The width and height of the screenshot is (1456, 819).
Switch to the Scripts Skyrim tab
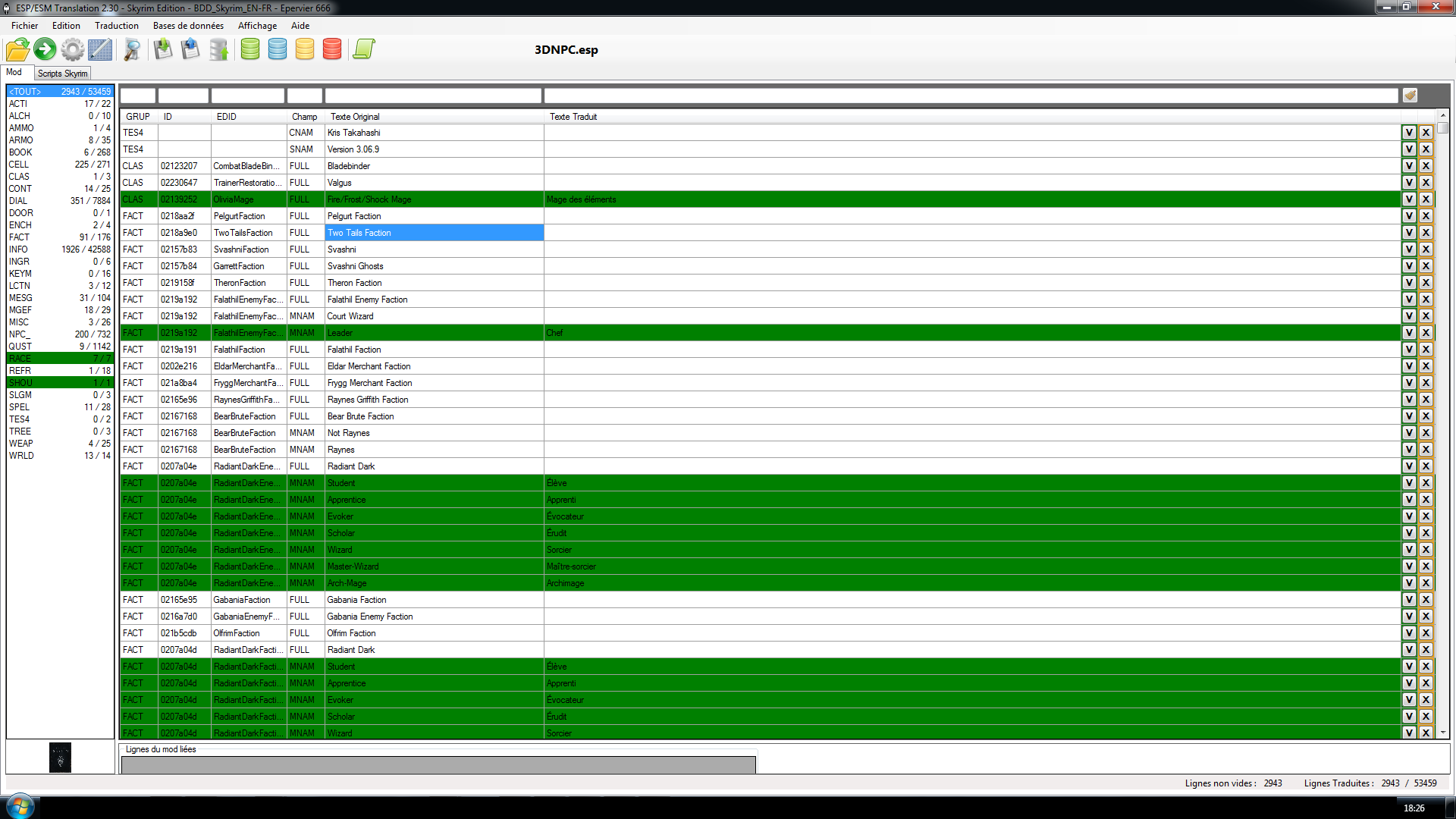click(62, 74)
